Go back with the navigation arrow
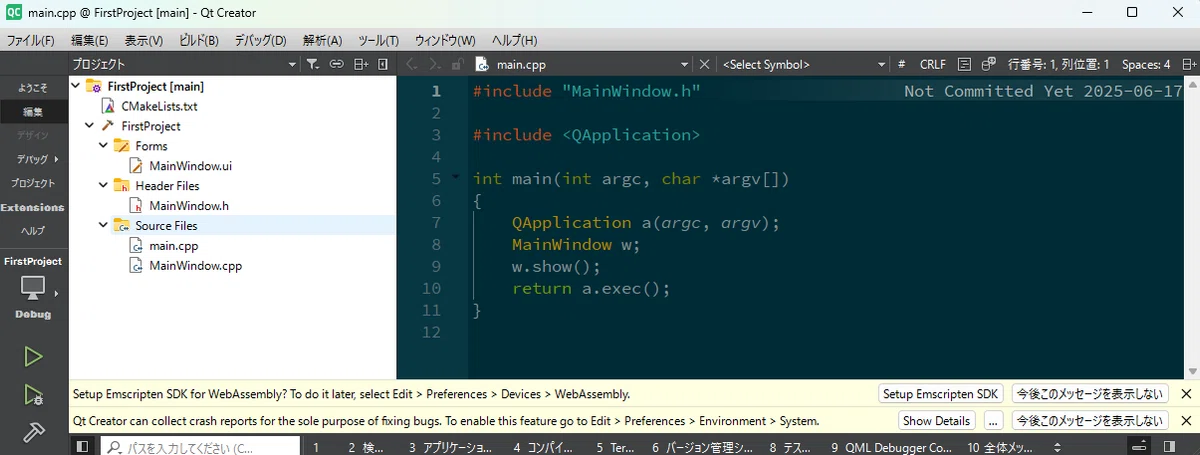 point(410,64)
